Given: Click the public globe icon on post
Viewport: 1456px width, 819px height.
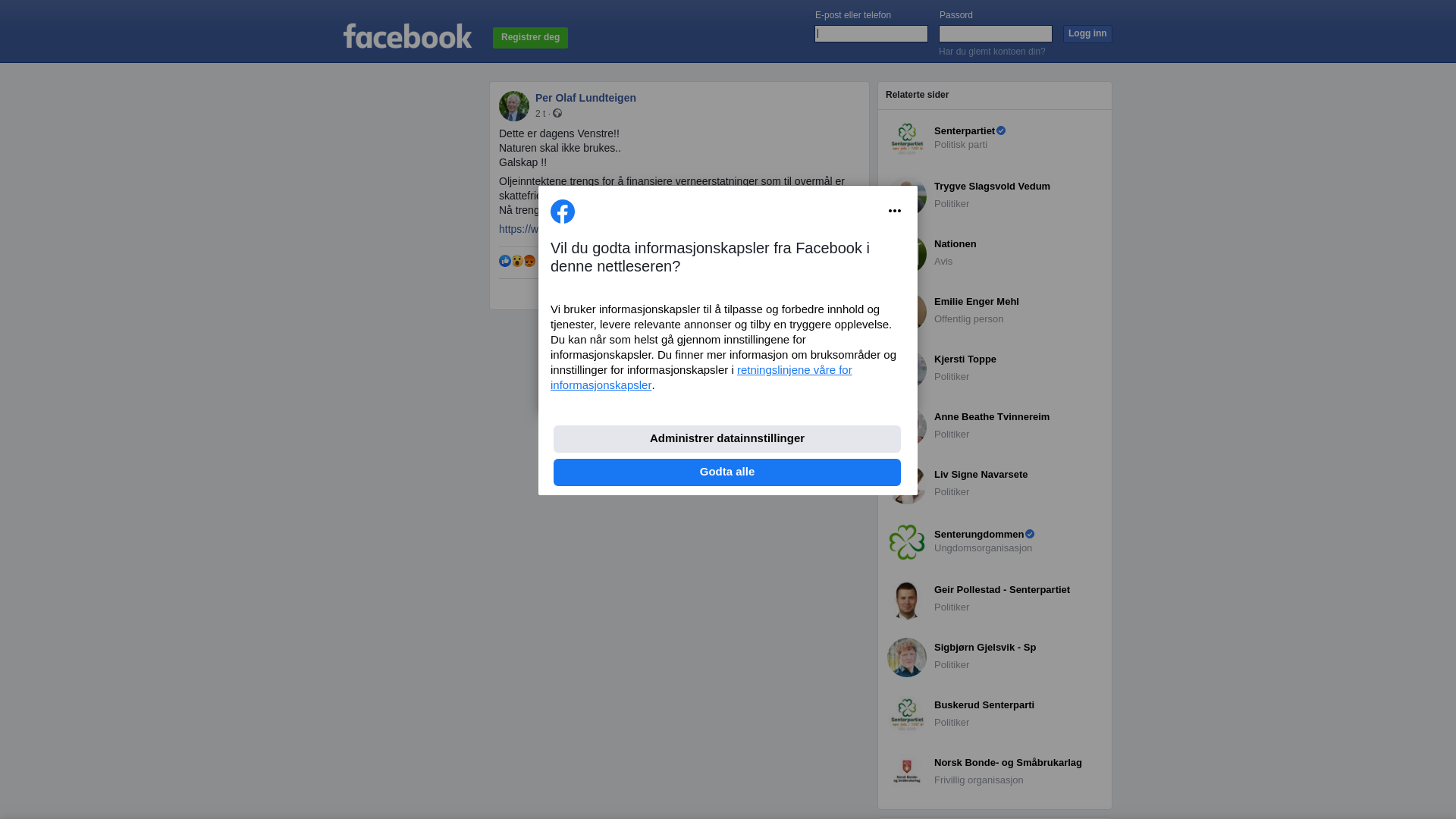Looking at the screenshot, I should [x=557, y=113].
